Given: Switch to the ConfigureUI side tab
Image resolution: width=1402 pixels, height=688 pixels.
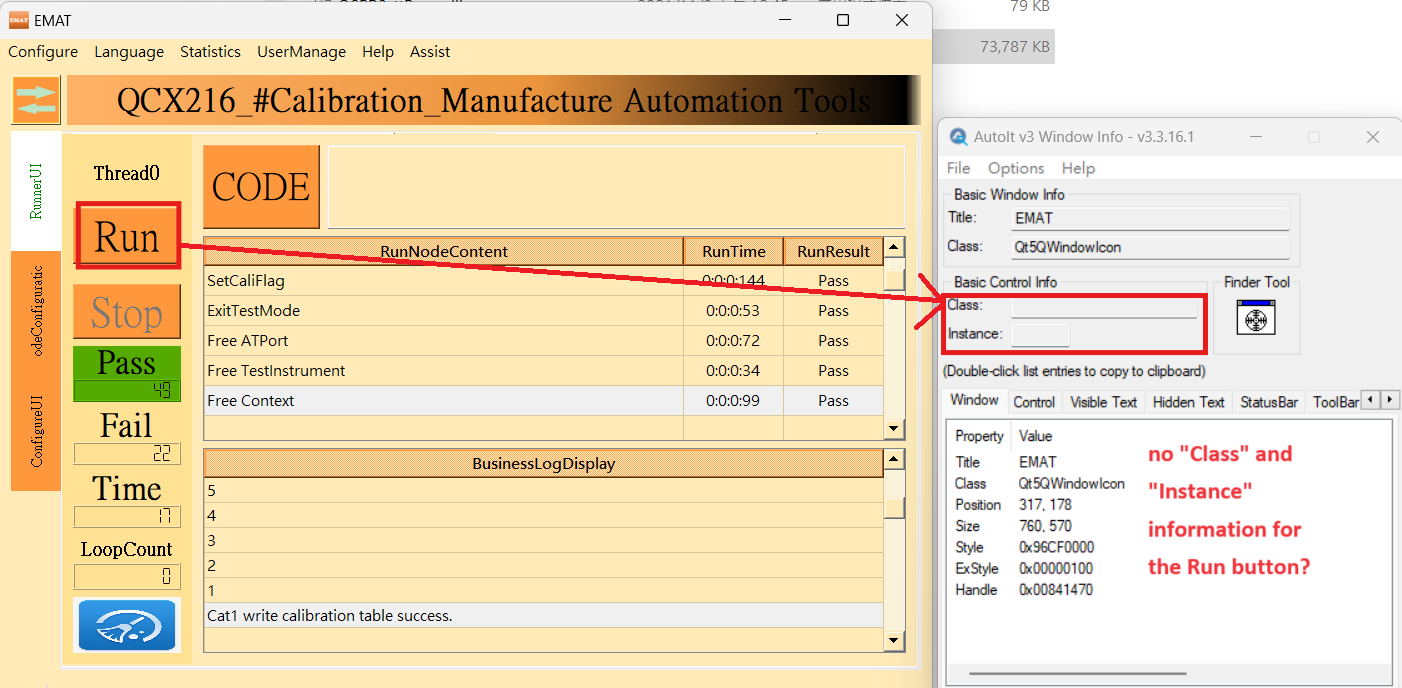Looking at the screenshot, I should pyautogui.click(x=36, y=432).
